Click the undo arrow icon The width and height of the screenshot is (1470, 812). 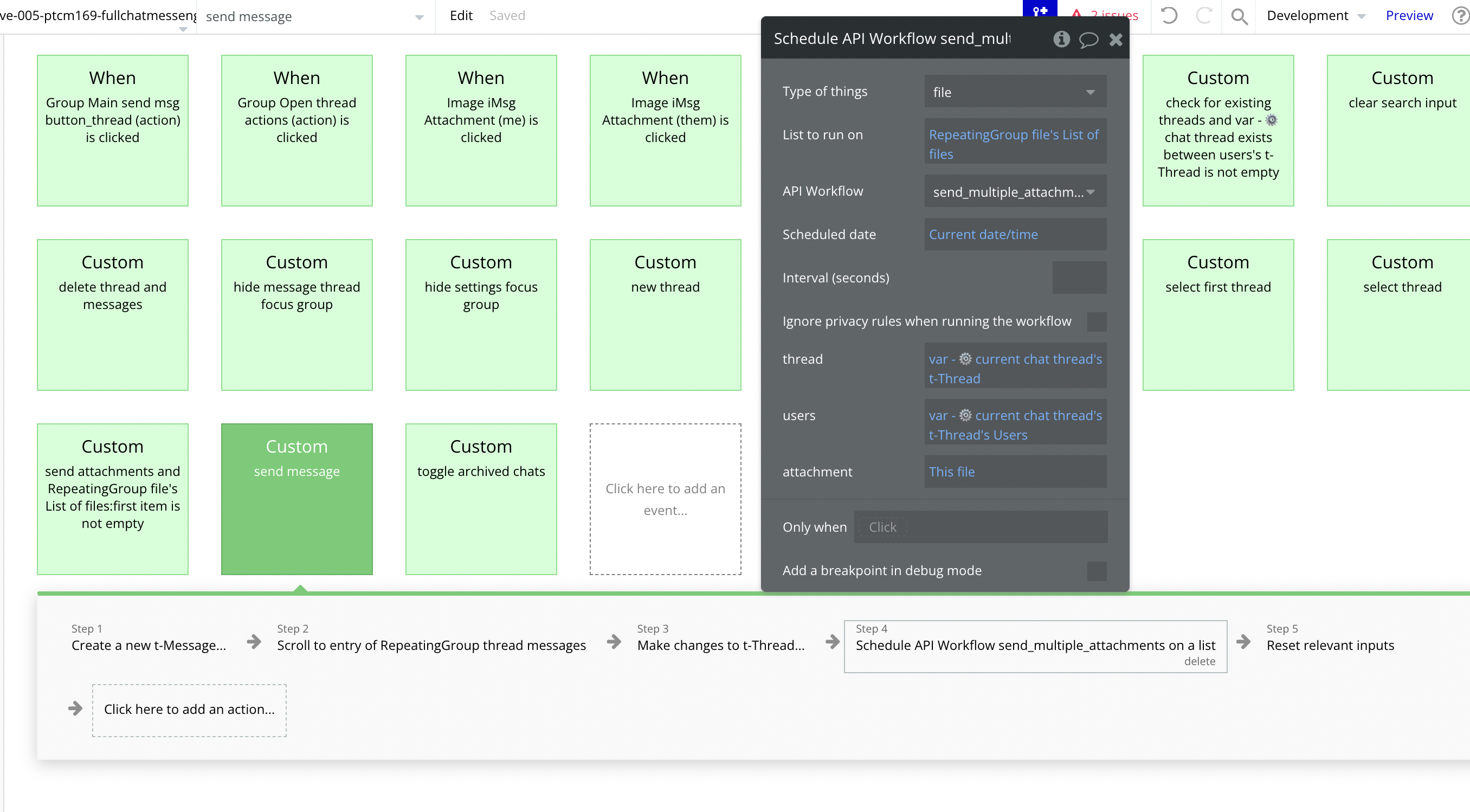[1169, 15]
